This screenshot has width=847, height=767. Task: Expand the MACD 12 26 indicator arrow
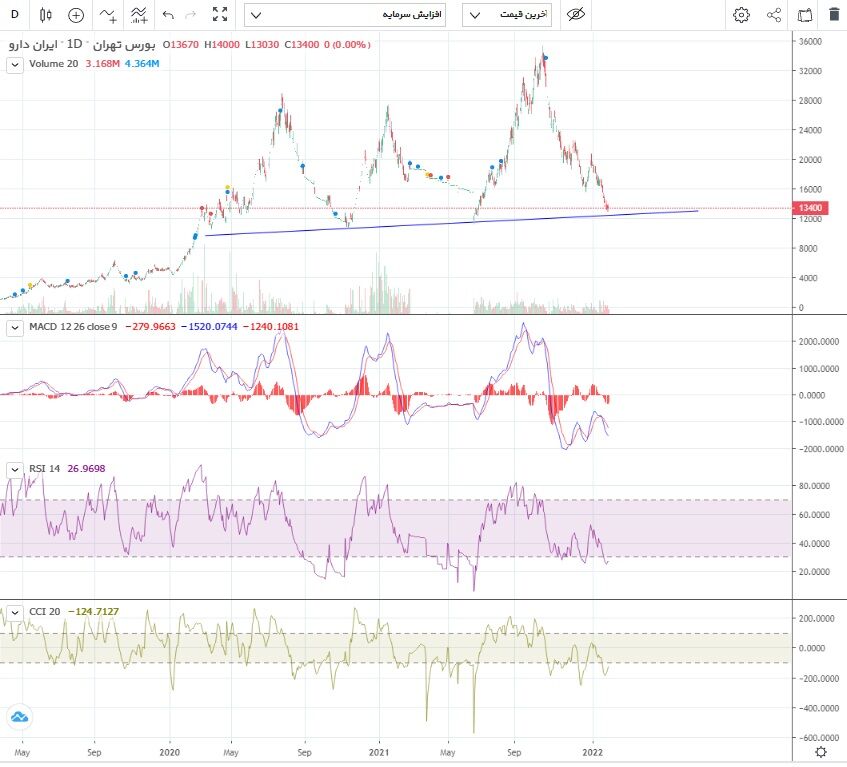(x=14, y=327)
